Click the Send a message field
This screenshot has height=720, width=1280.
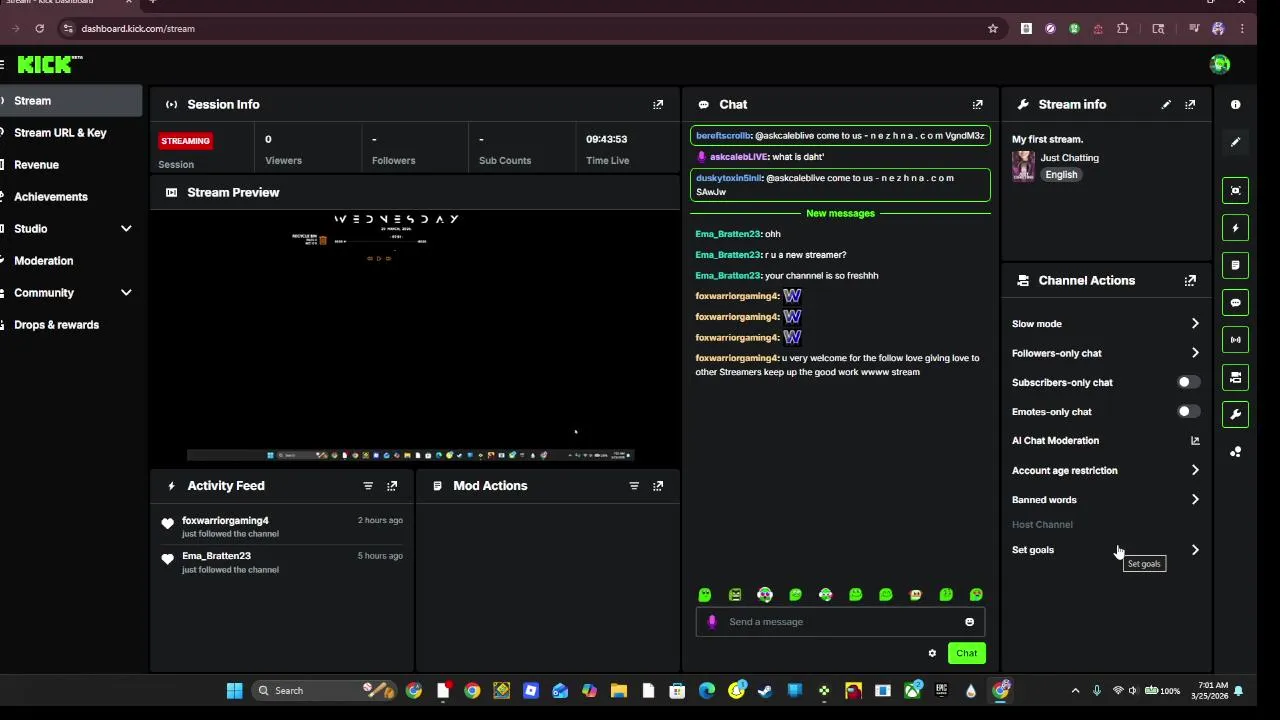[840, 622]
